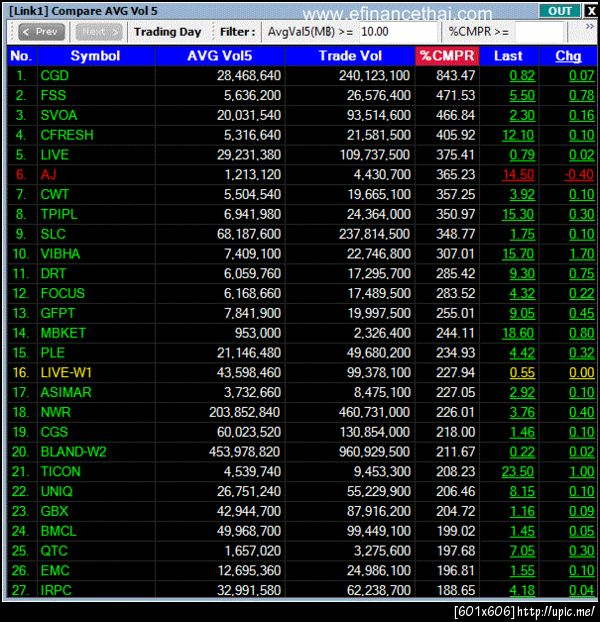Select the TPIPL symbol
600x622 pixels.
[x=59, y=214]
